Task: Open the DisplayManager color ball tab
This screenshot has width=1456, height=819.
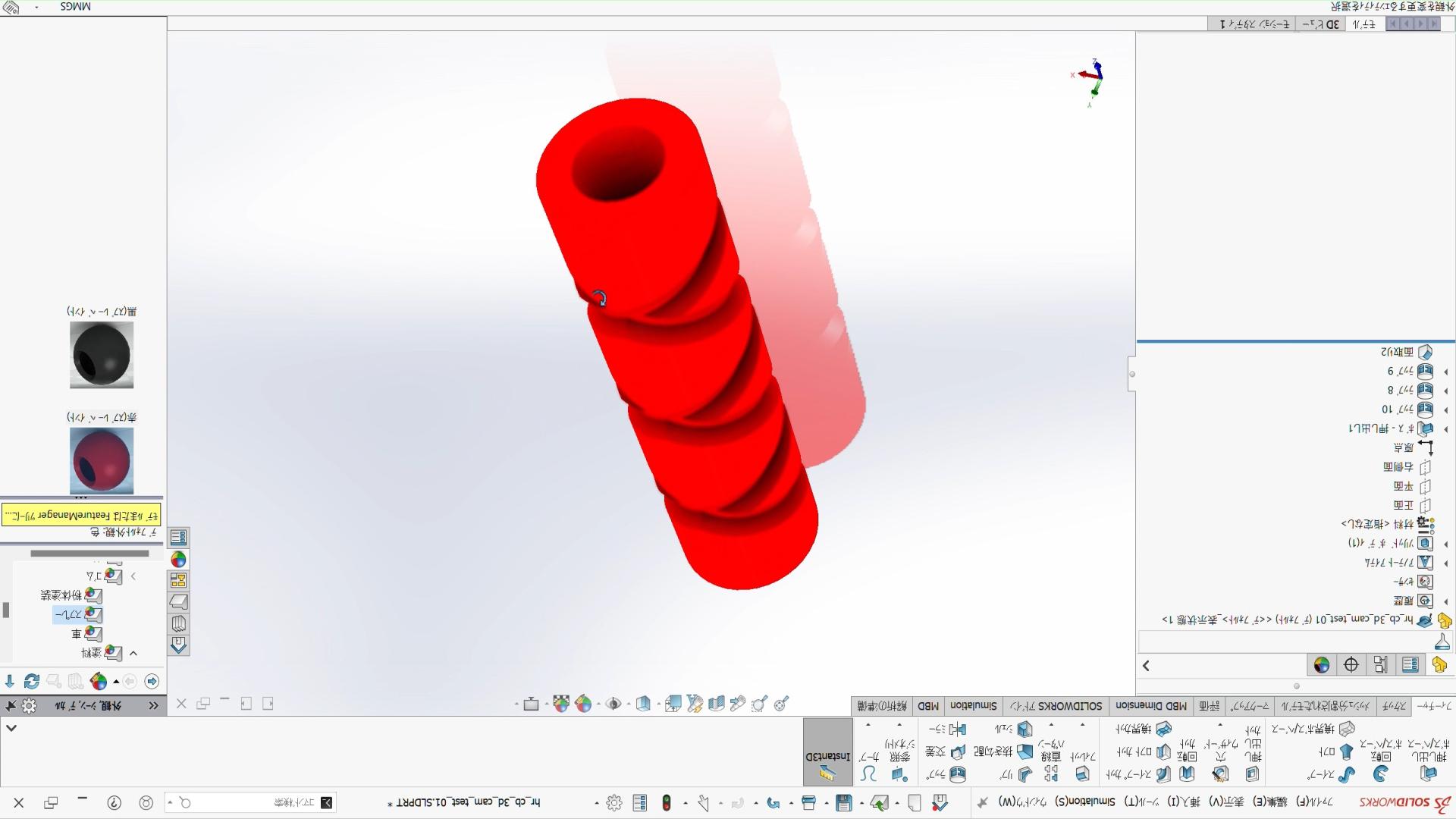Action: point(1321,665)
